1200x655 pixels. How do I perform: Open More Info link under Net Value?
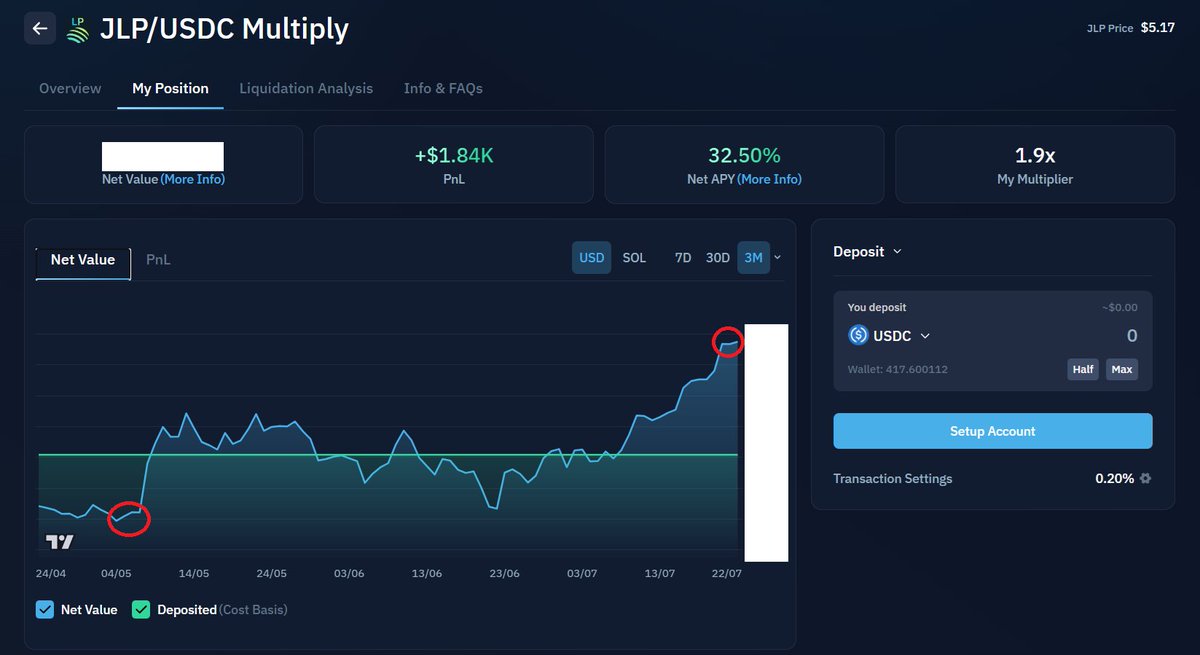tap(193, 179)
